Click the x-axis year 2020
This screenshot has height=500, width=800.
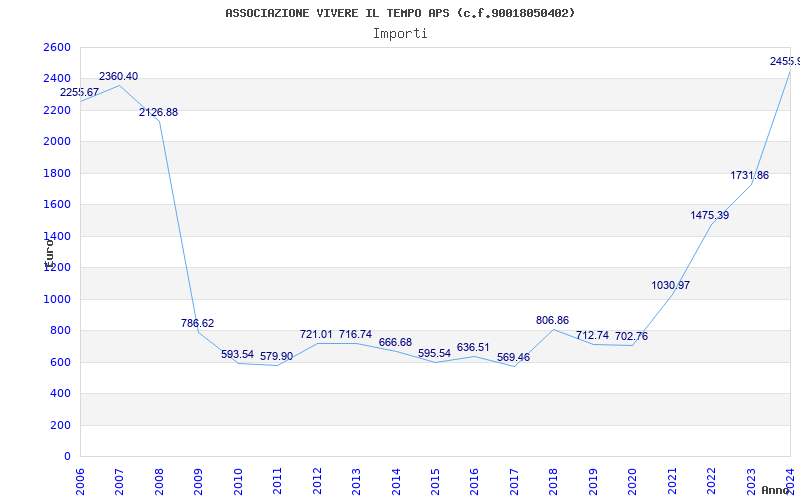pyautogui.click(x=633, y=482)
